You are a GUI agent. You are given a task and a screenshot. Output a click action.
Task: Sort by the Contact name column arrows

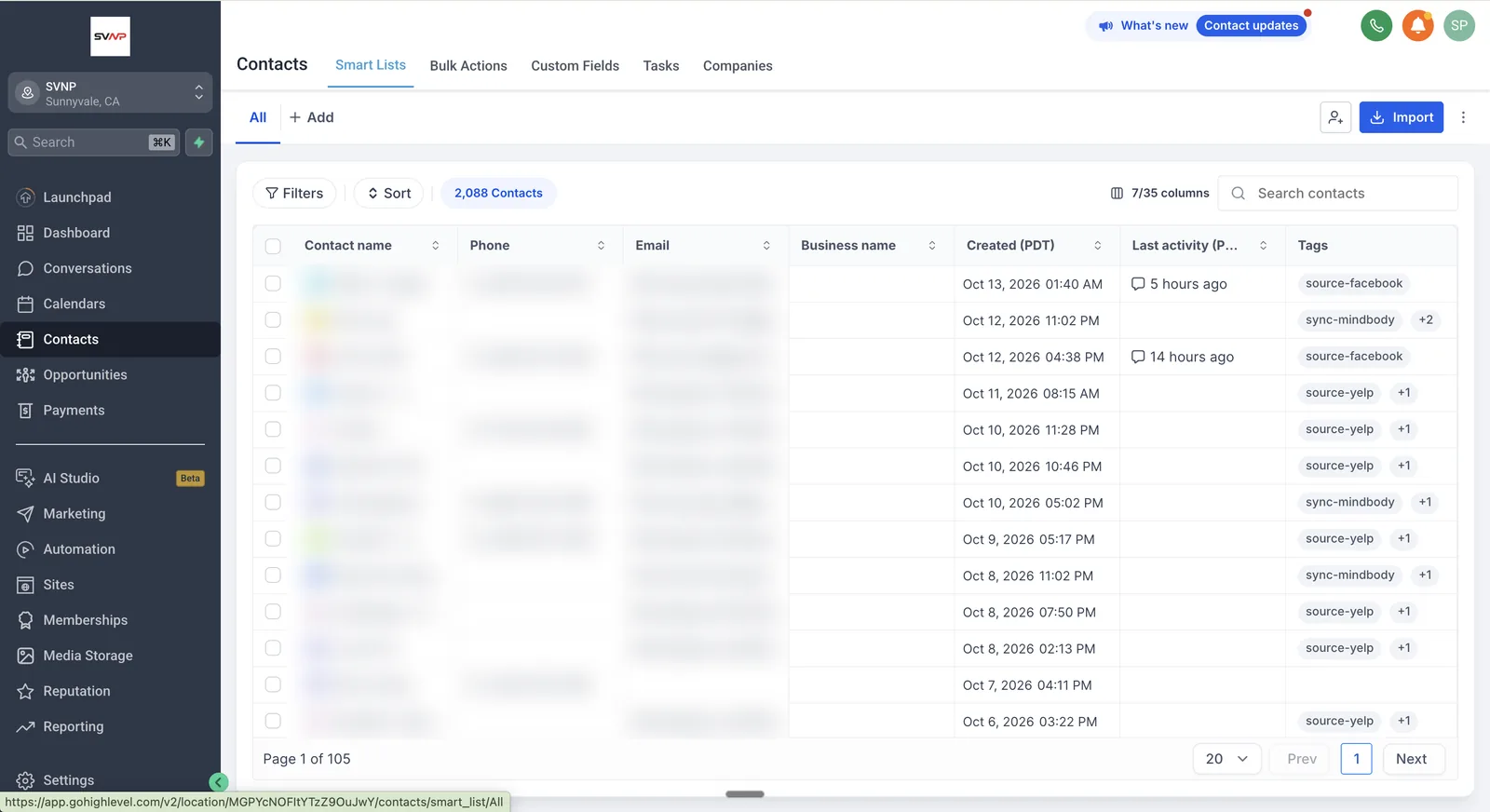pos(435,246)
